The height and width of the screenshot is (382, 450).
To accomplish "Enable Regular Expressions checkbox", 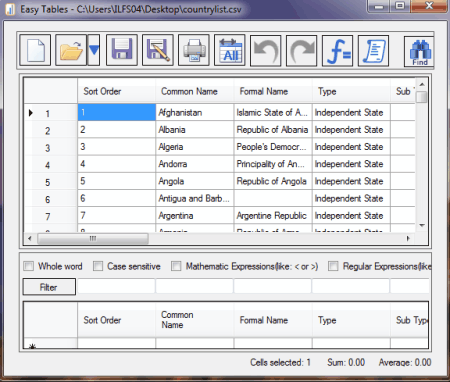I will [333, 266].
